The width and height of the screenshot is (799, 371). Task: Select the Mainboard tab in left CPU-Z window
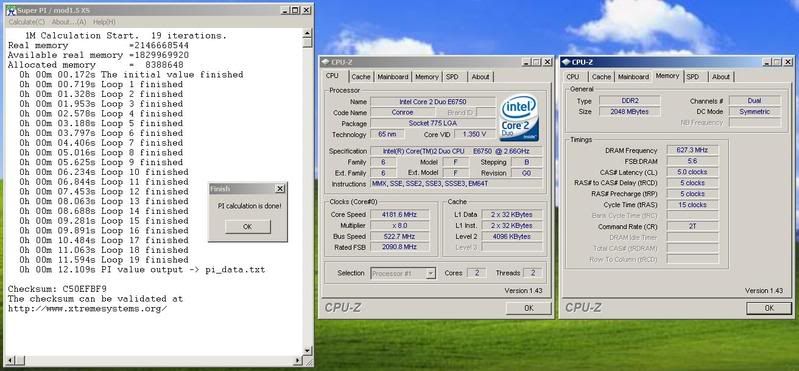[393, 77]
